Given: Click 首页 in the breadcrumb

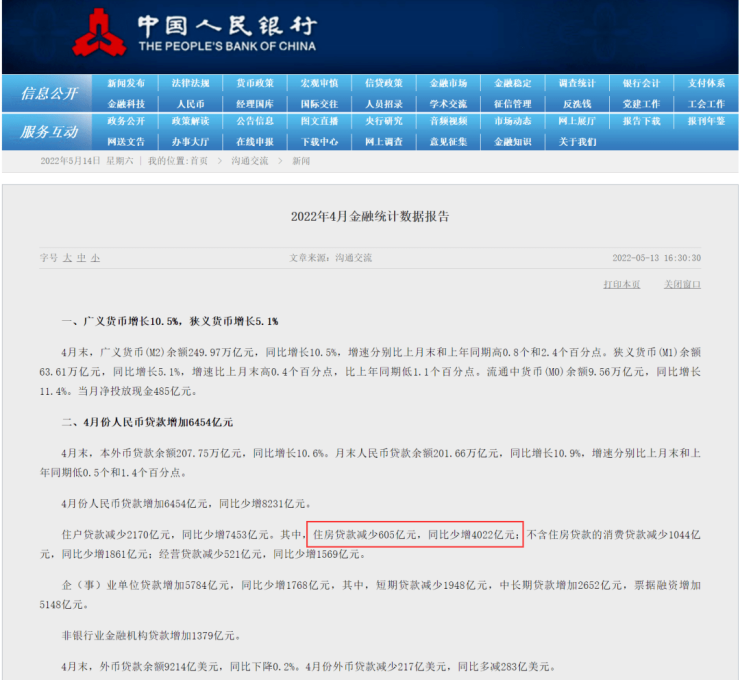Looking at the screenshot, I should point(199,161).
